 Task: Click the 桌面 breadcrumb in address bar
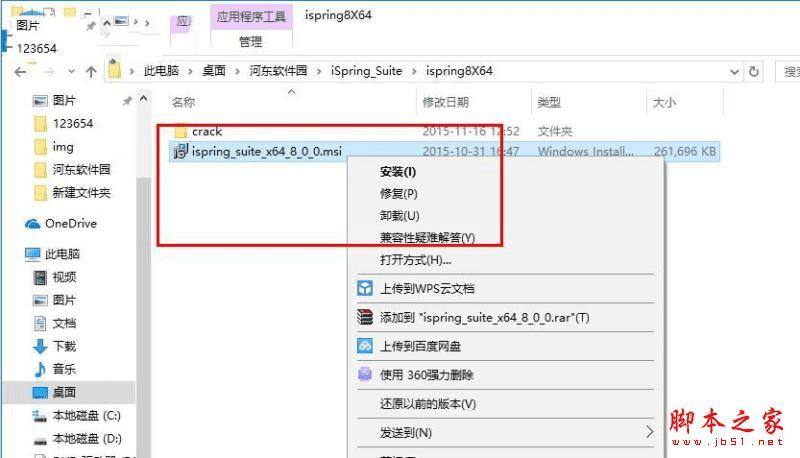tap(214, 71)
